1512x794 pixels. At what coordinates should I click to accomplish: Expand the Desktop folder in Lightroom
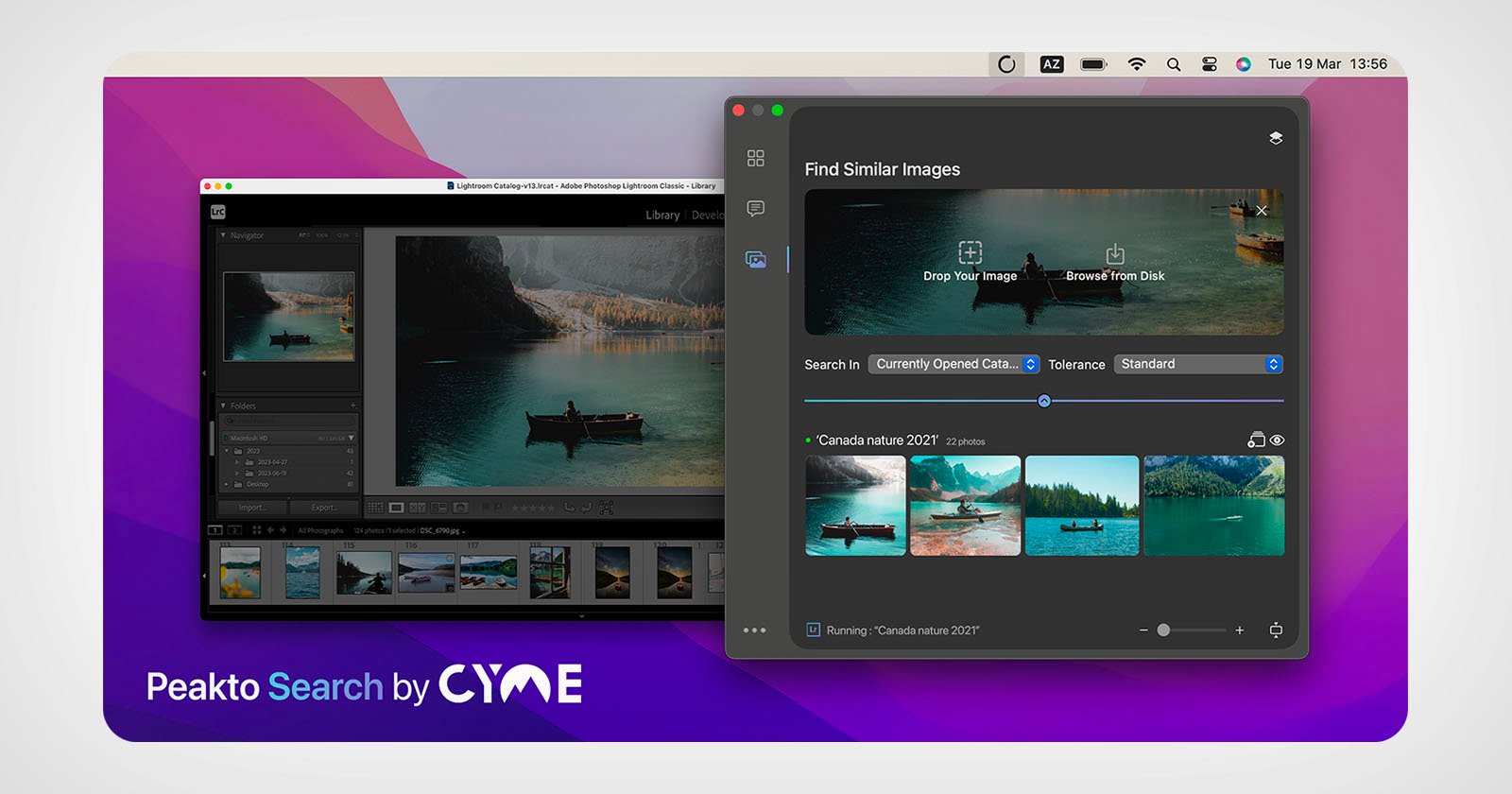coord(227,484)
